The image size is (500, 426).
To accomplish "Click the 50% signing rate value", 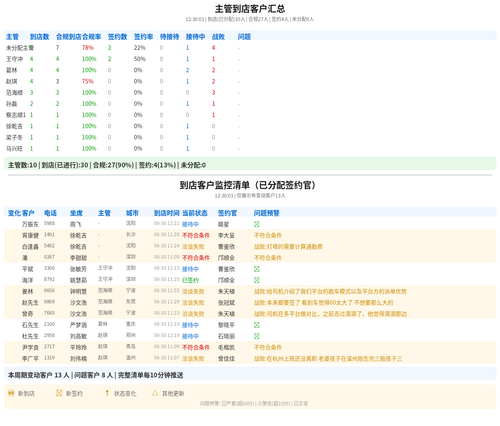I will click(140, 59).
